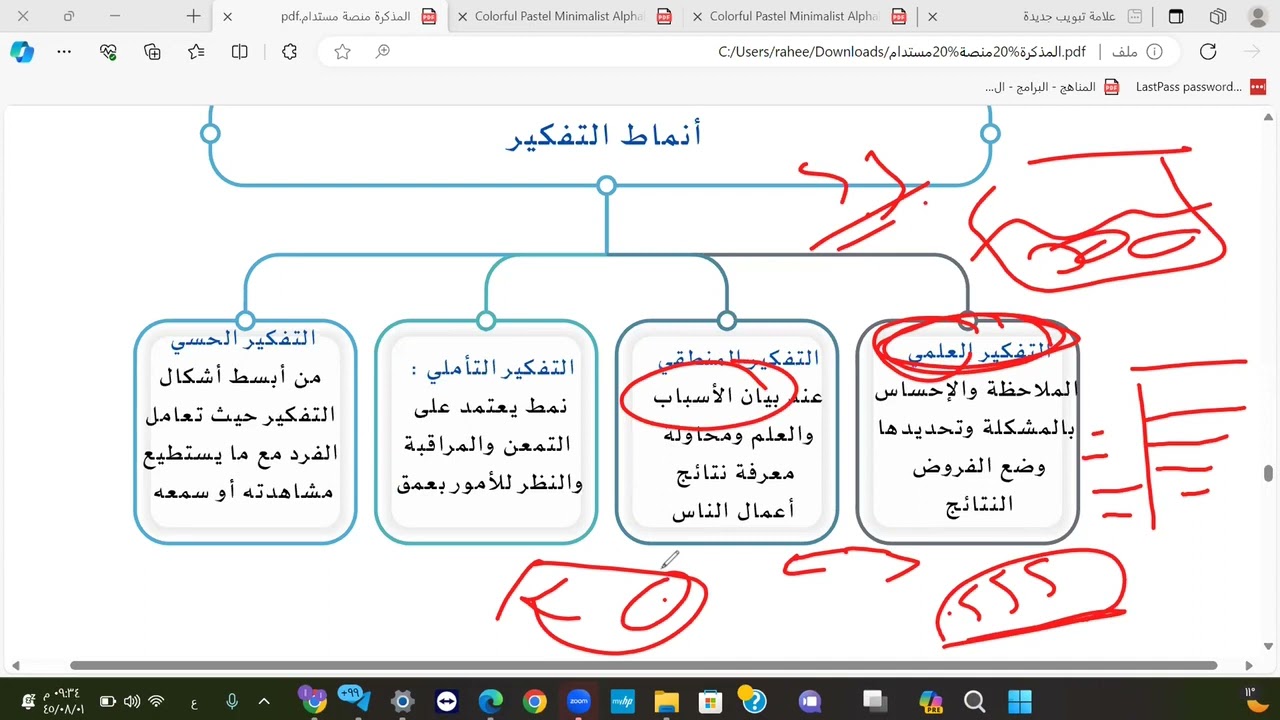This screenshot has height=720, width=1280.
Task: Click the address bar file path
Action: click(x=902, y=52)
